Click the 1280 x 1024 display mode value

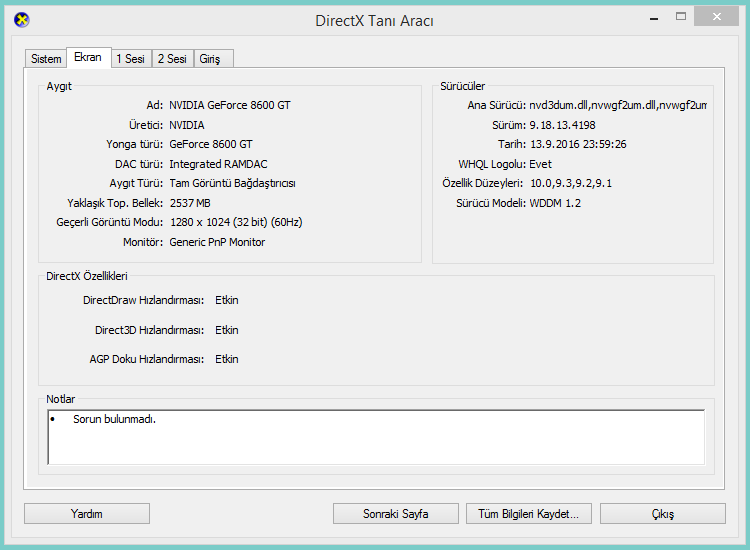pyautogui.click(x=236, y=222)
